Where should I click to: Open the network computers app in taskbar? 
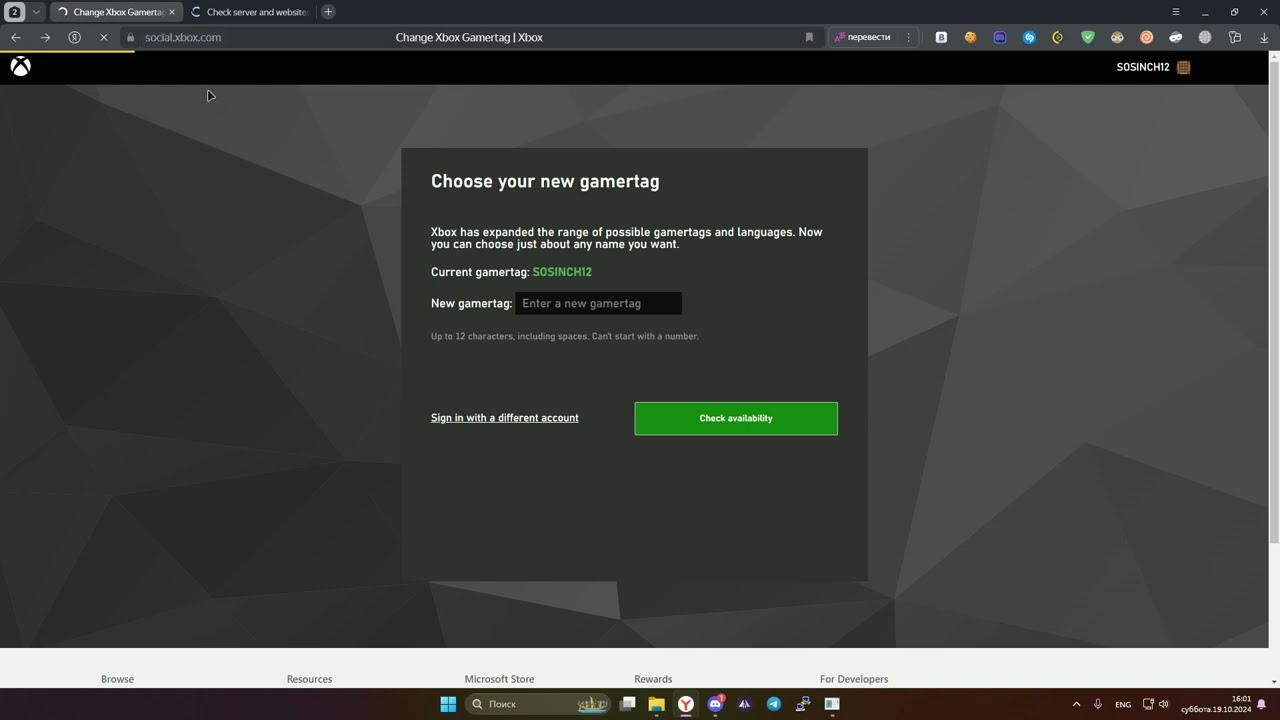802,704
